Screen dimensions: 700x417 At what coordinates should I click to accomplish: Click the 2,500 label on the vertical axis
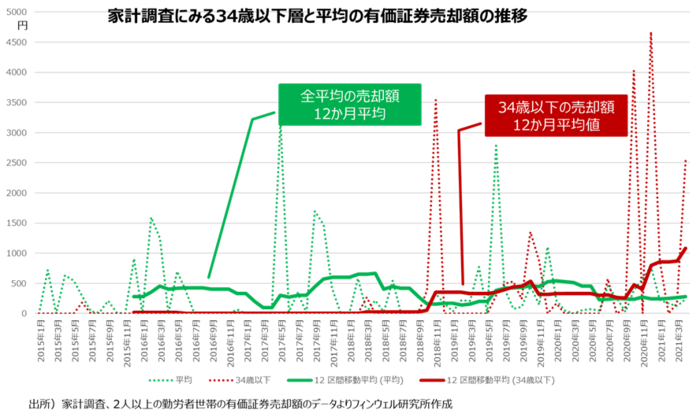tap(15, 163)
